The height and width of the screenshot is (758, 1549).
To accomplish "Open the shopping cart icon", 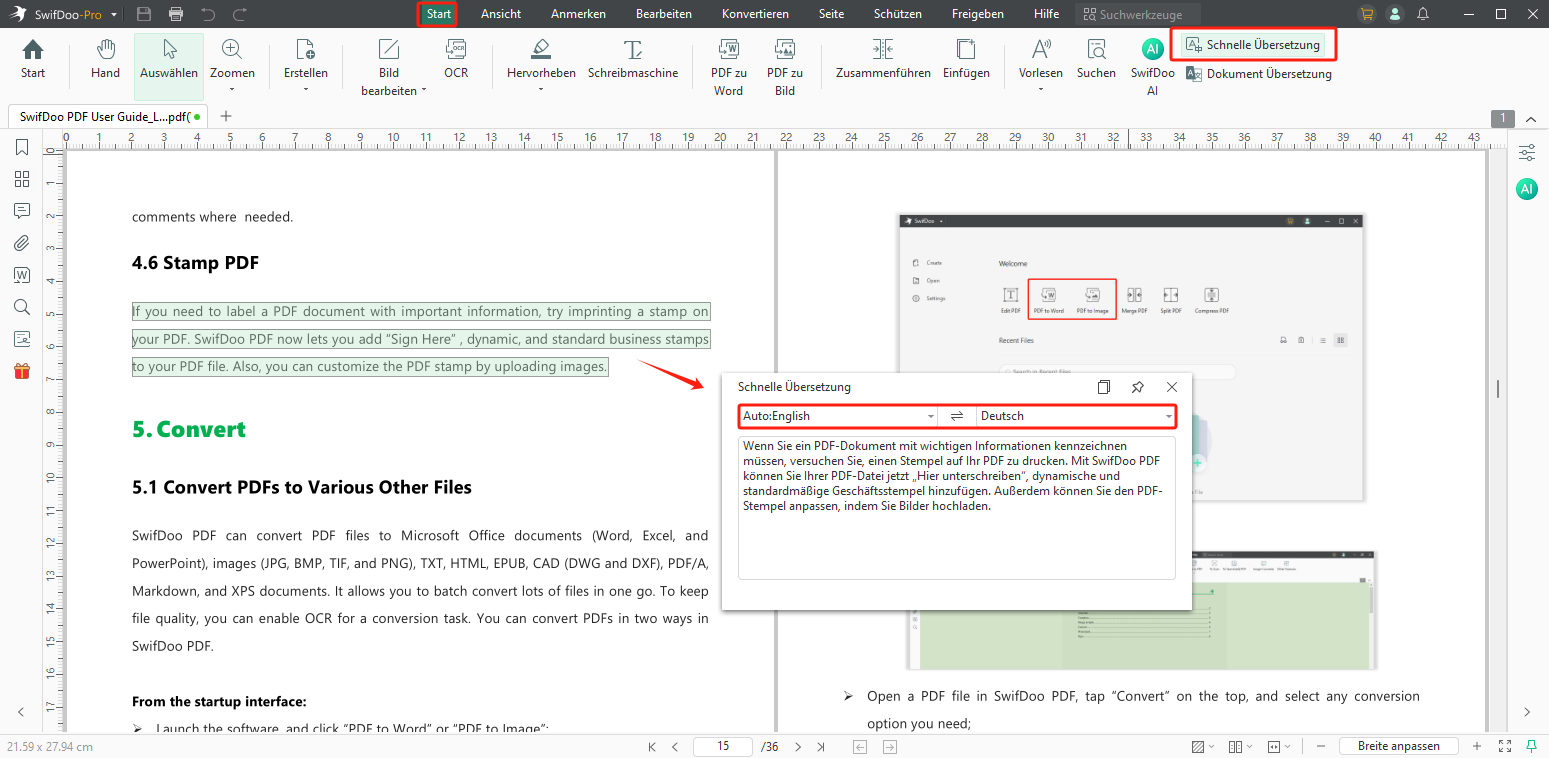I will (1367, 14).
